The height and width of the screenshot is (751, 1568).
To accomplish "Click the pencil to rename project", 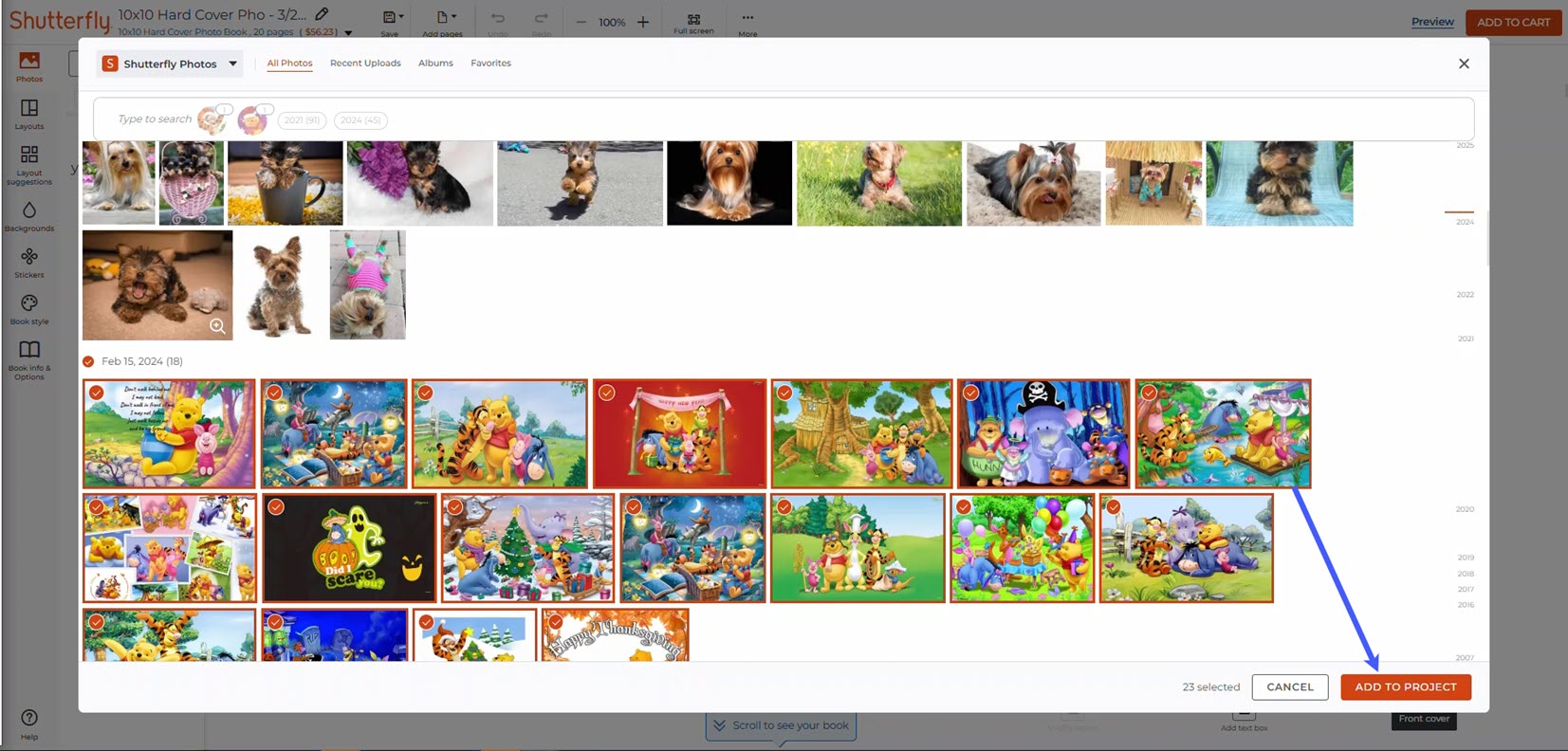I will coord(322,14).
